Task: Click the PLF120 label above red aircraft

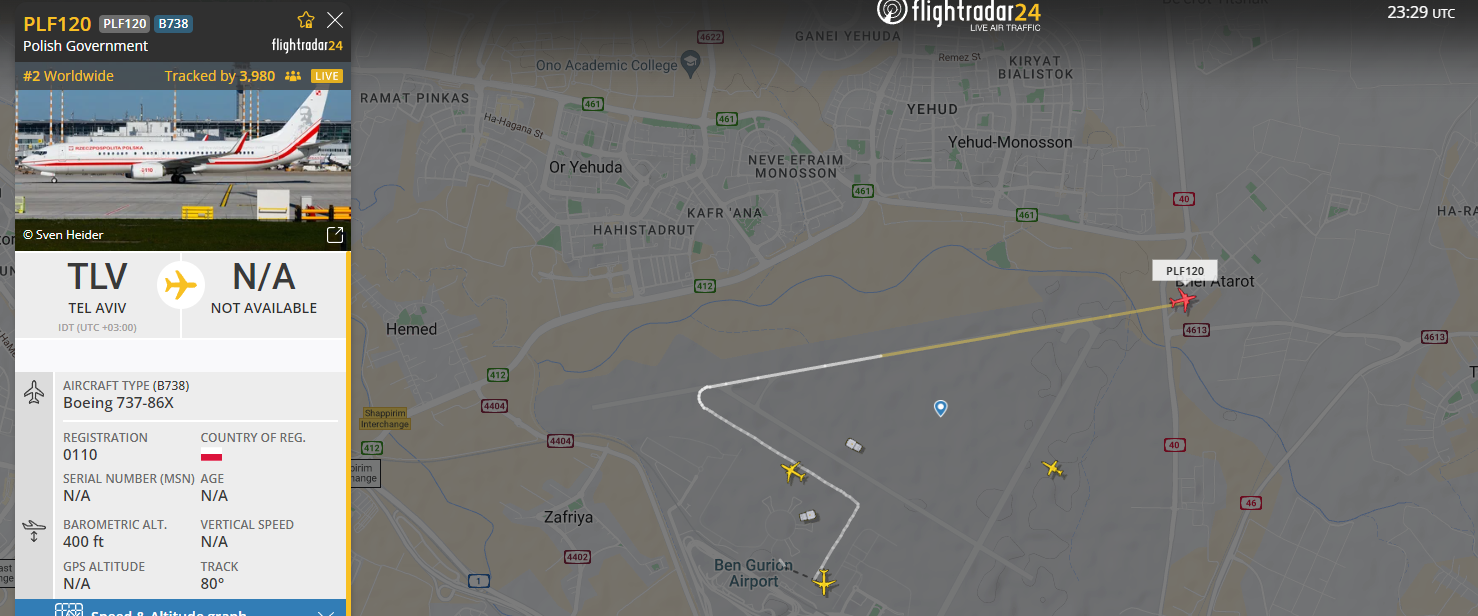Action: pos(1185,270)
